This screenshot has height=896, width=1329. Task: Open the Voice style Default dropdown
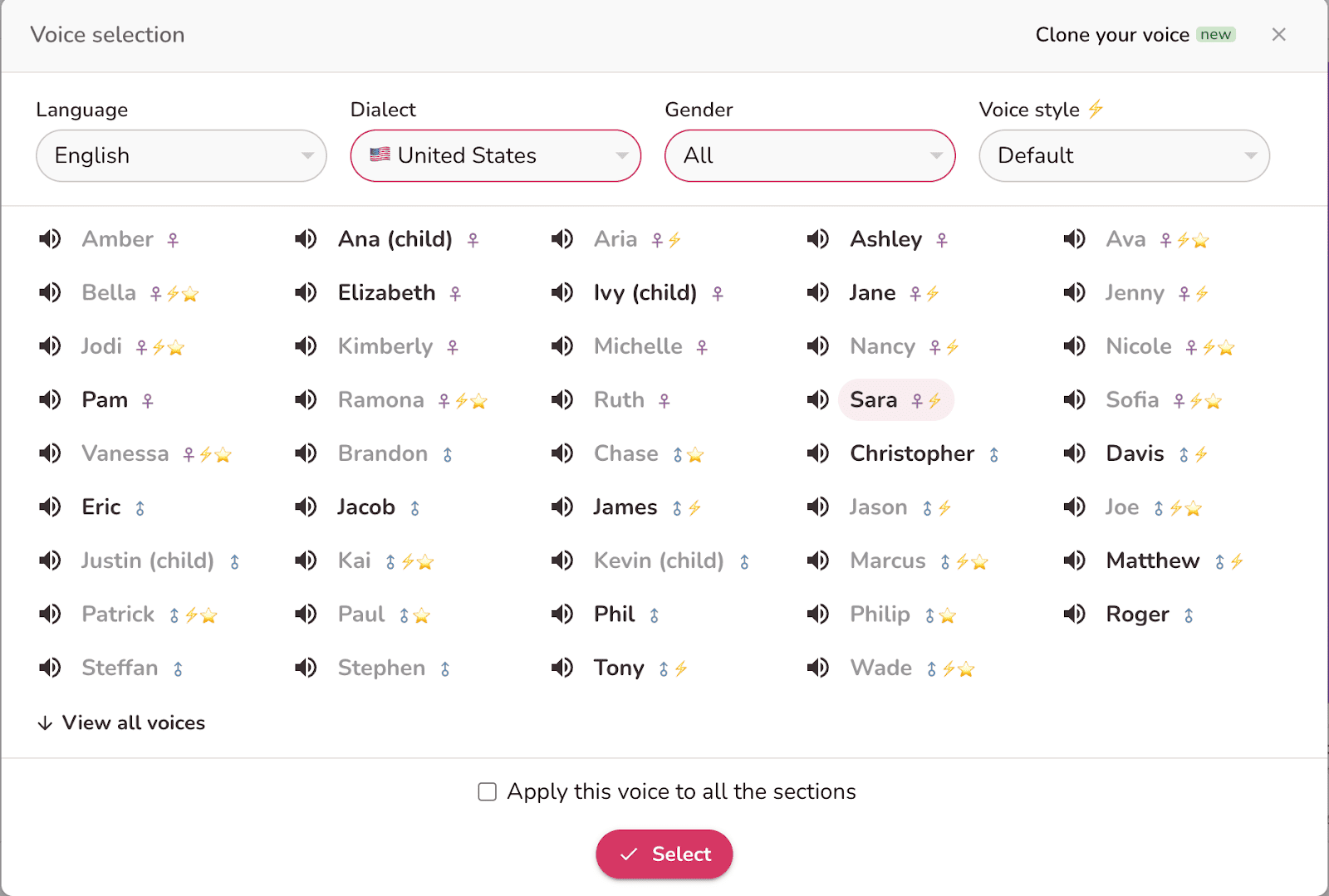(x=1124, y=156)
